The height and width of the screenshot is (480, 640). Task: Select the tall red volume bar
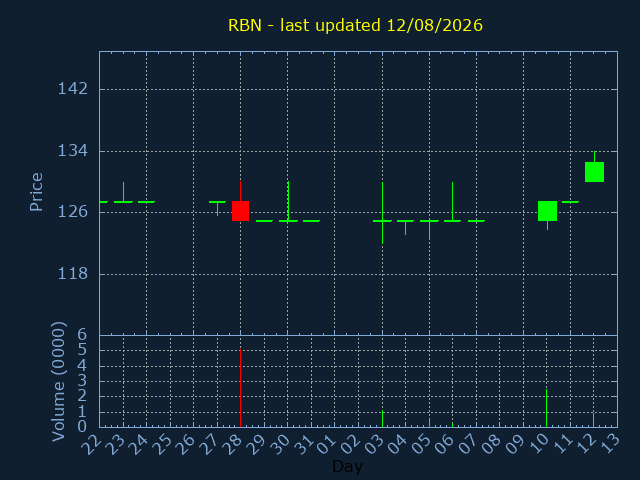[x=240, y=388]
